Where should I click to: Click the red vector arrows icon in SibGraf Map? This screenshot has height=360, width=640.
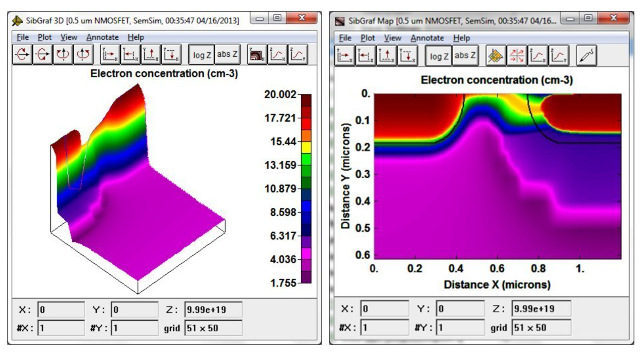click(517, 56)
